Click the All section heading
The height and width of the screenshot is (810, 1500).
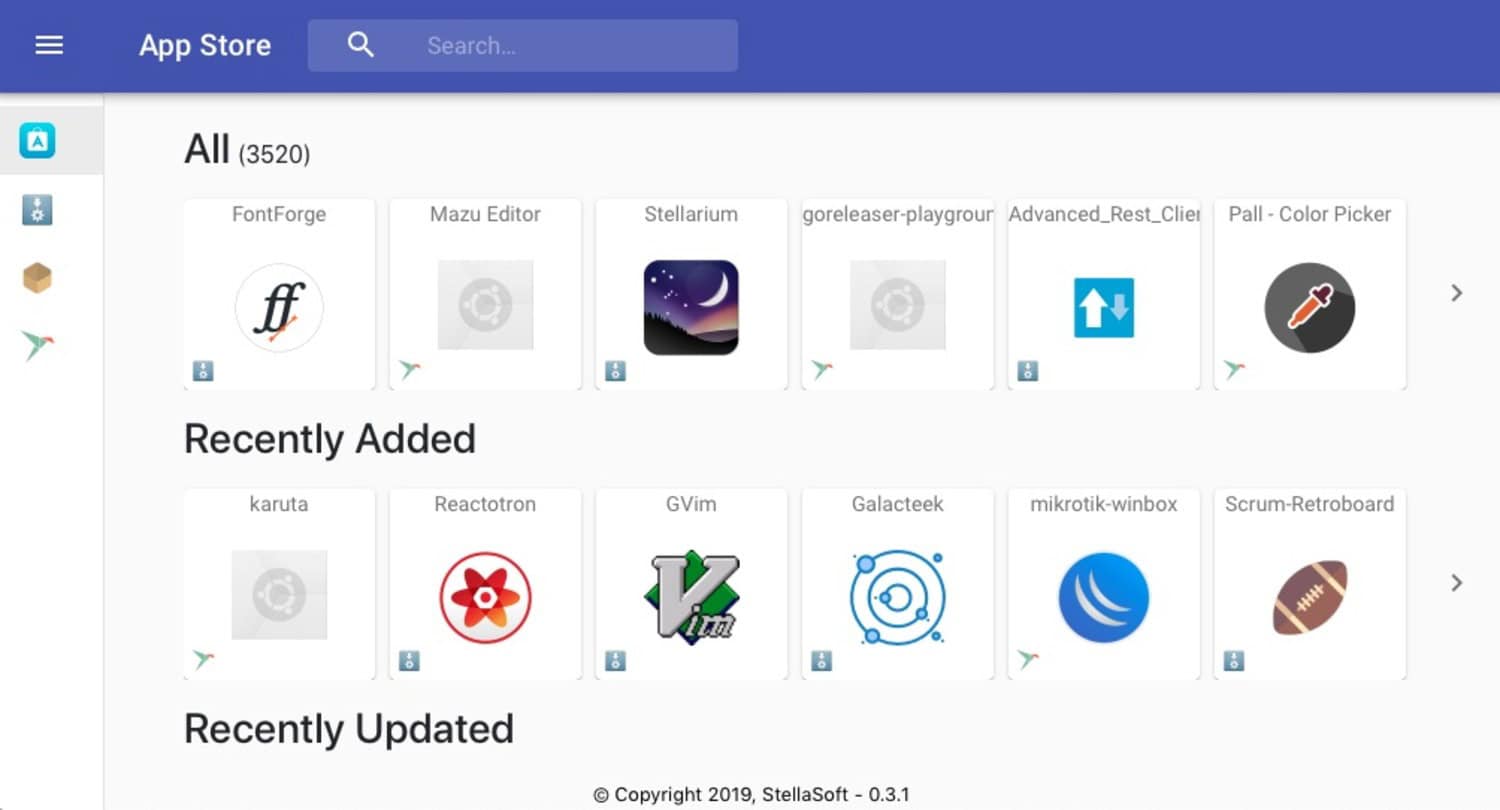tap(207, 150)
